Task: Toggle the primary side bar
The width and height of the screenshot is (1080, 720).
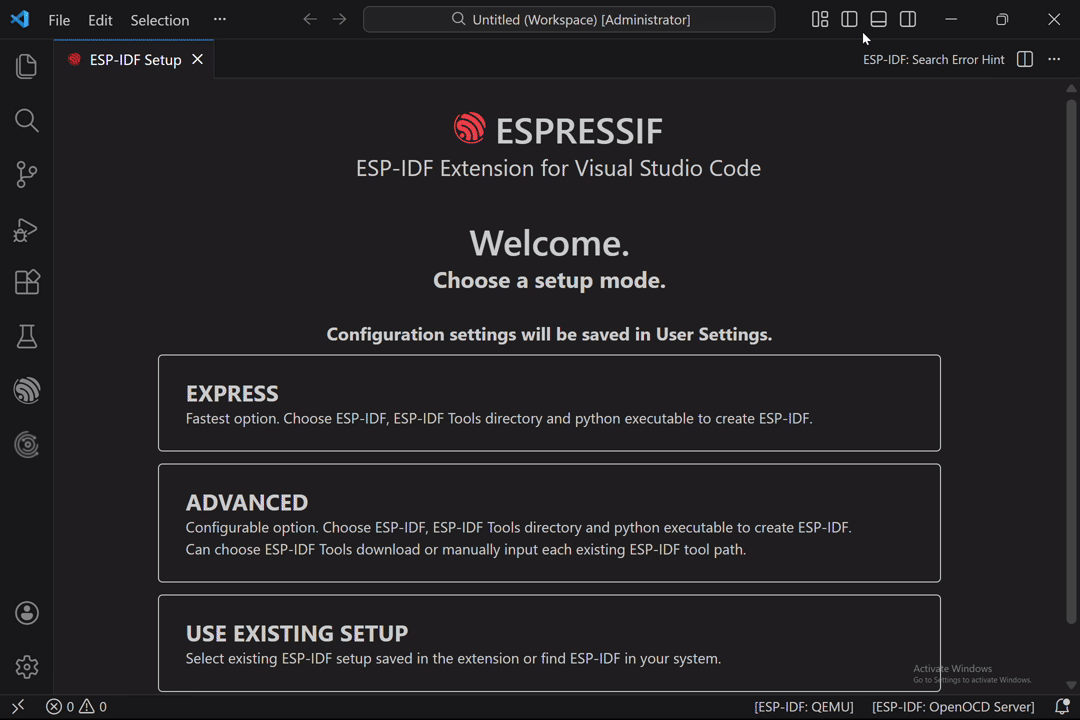Action: pos(849,19)
